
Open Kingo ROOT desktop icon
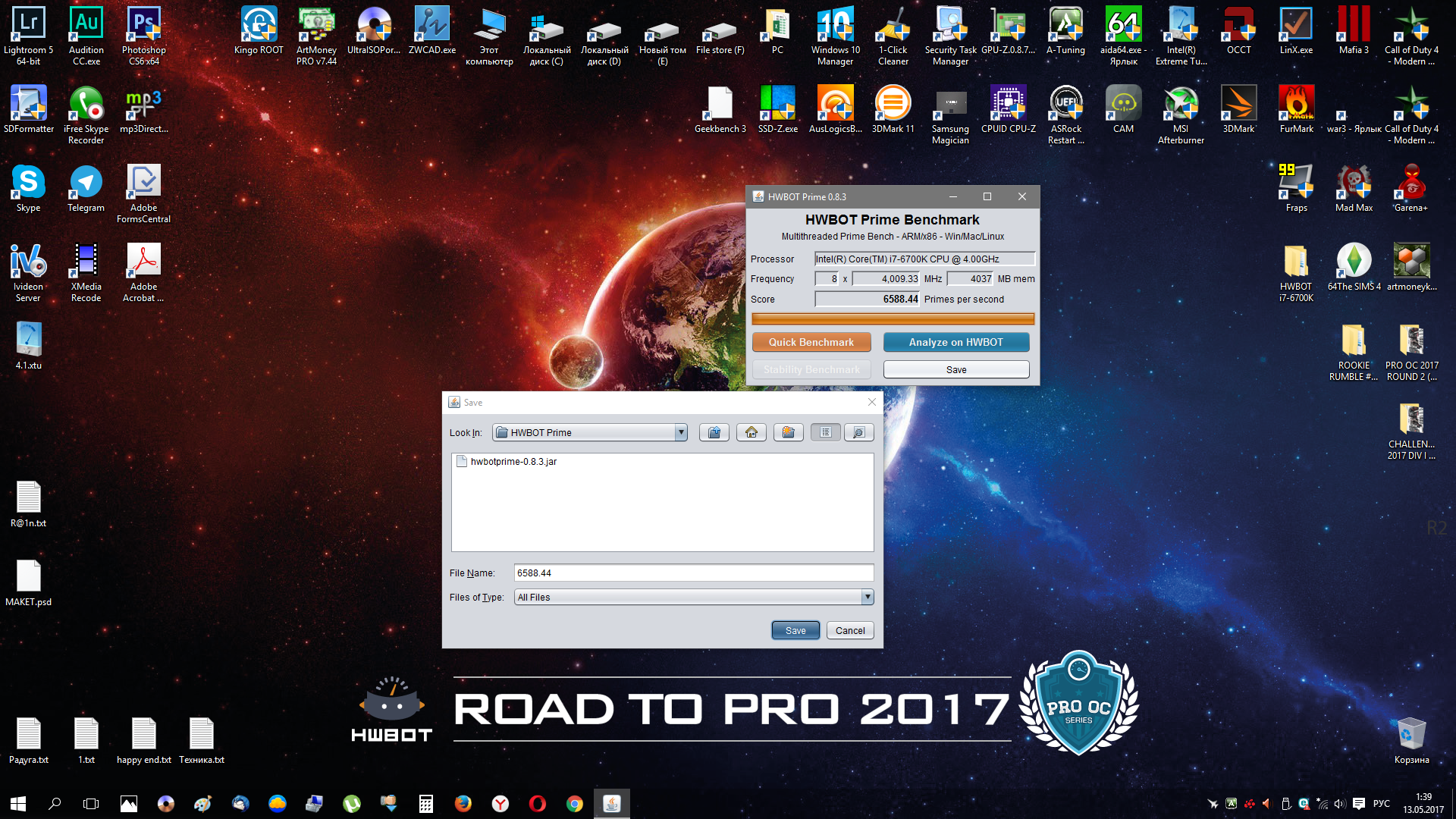coord(259,30)
